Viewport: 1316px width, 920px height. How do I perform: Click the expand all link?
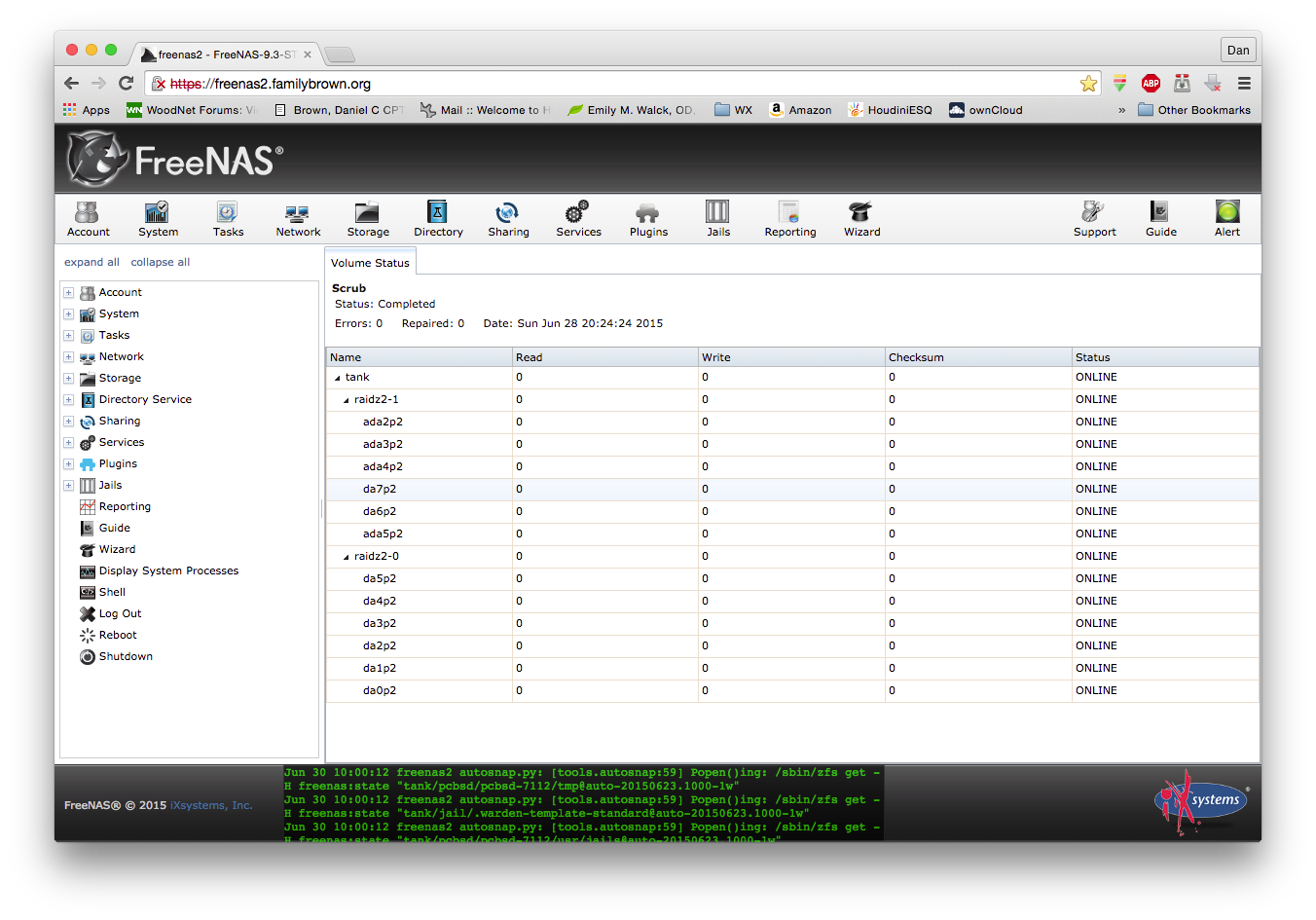pos(91,262)
